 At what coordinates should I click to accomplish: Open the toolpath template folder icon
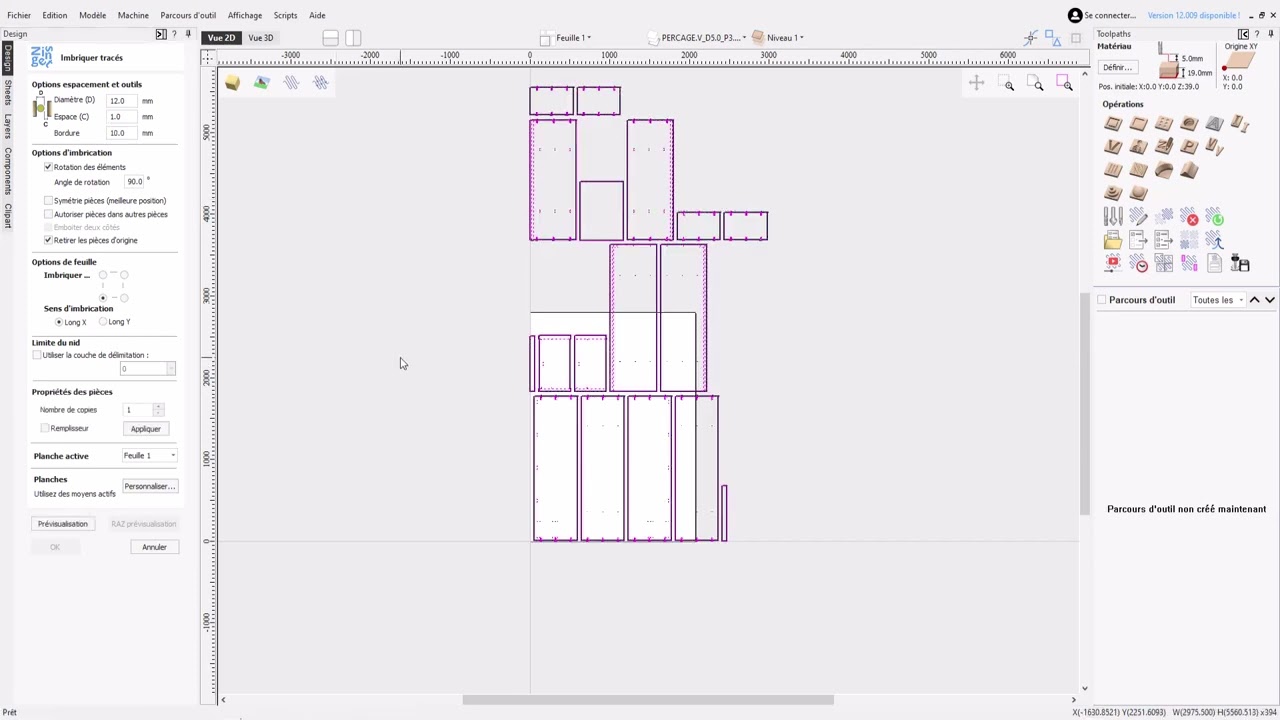coord(1113,240)
